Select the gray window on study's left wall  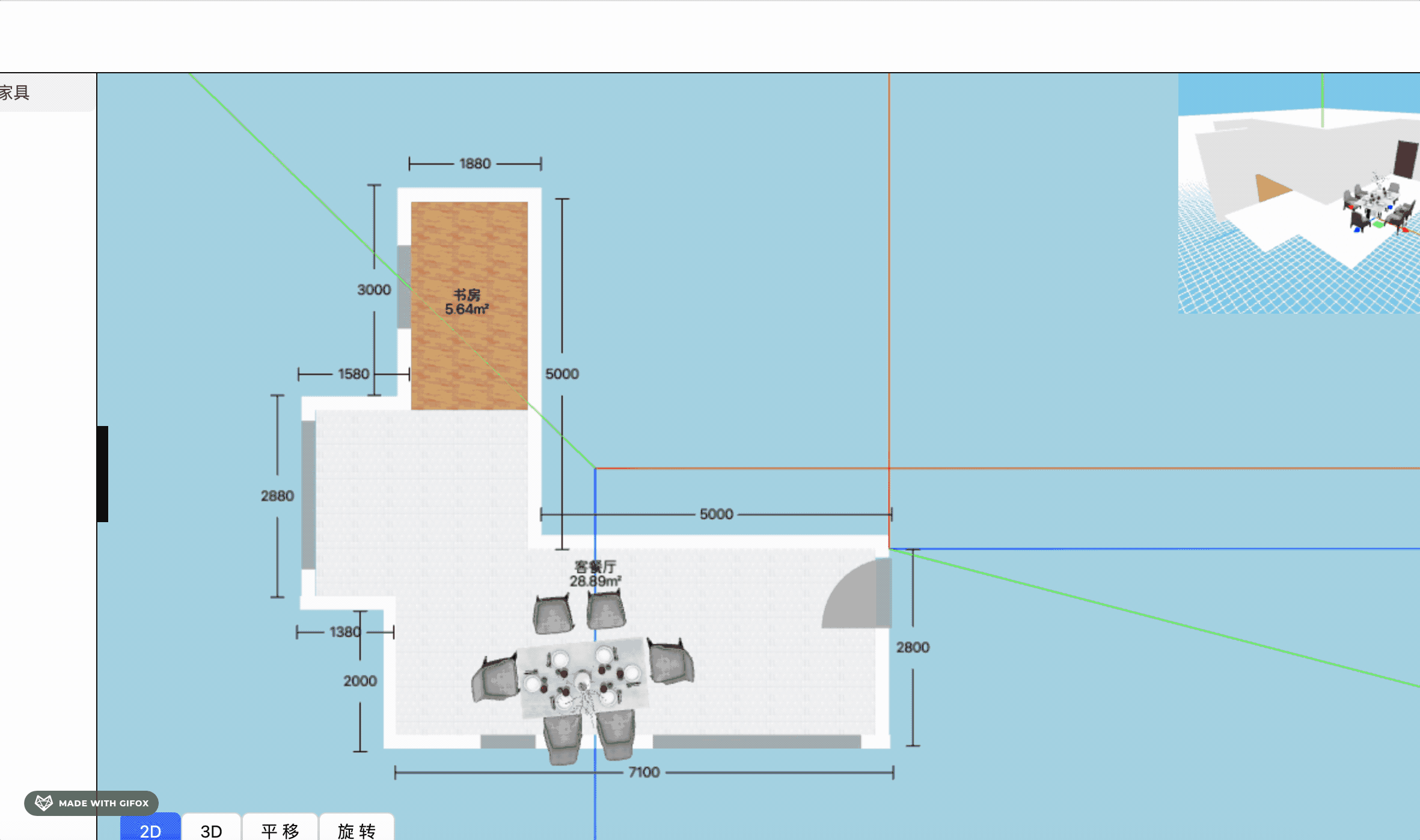point(404,287)
